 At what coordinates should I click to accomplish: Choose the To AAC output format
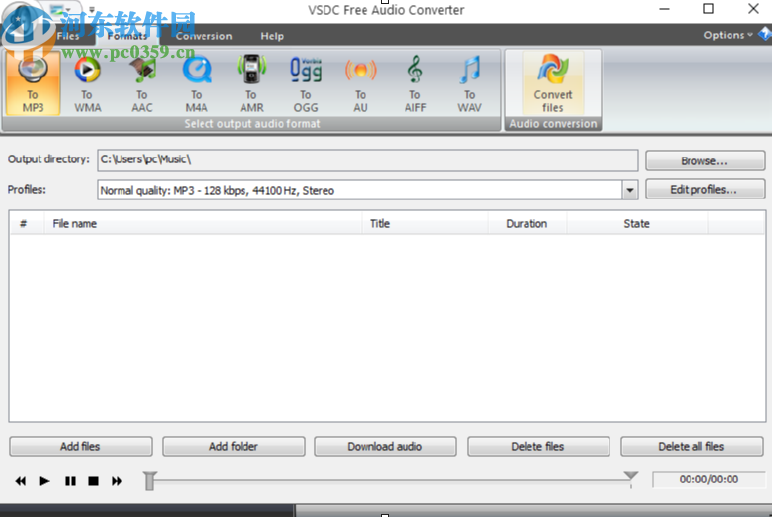pyautogui.click(x=142, y=84)
